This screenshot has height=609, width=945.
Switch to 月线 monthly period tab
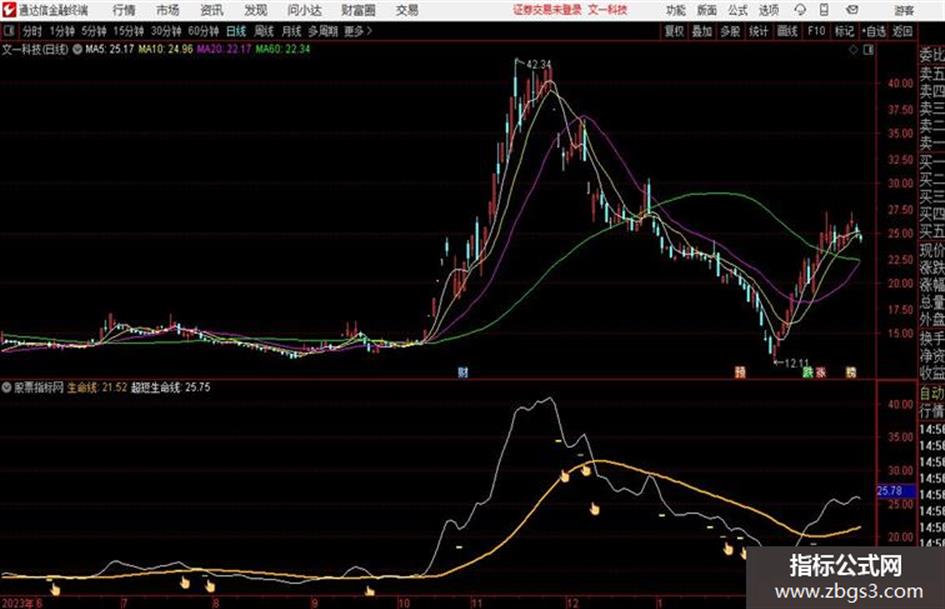point(292,31)
